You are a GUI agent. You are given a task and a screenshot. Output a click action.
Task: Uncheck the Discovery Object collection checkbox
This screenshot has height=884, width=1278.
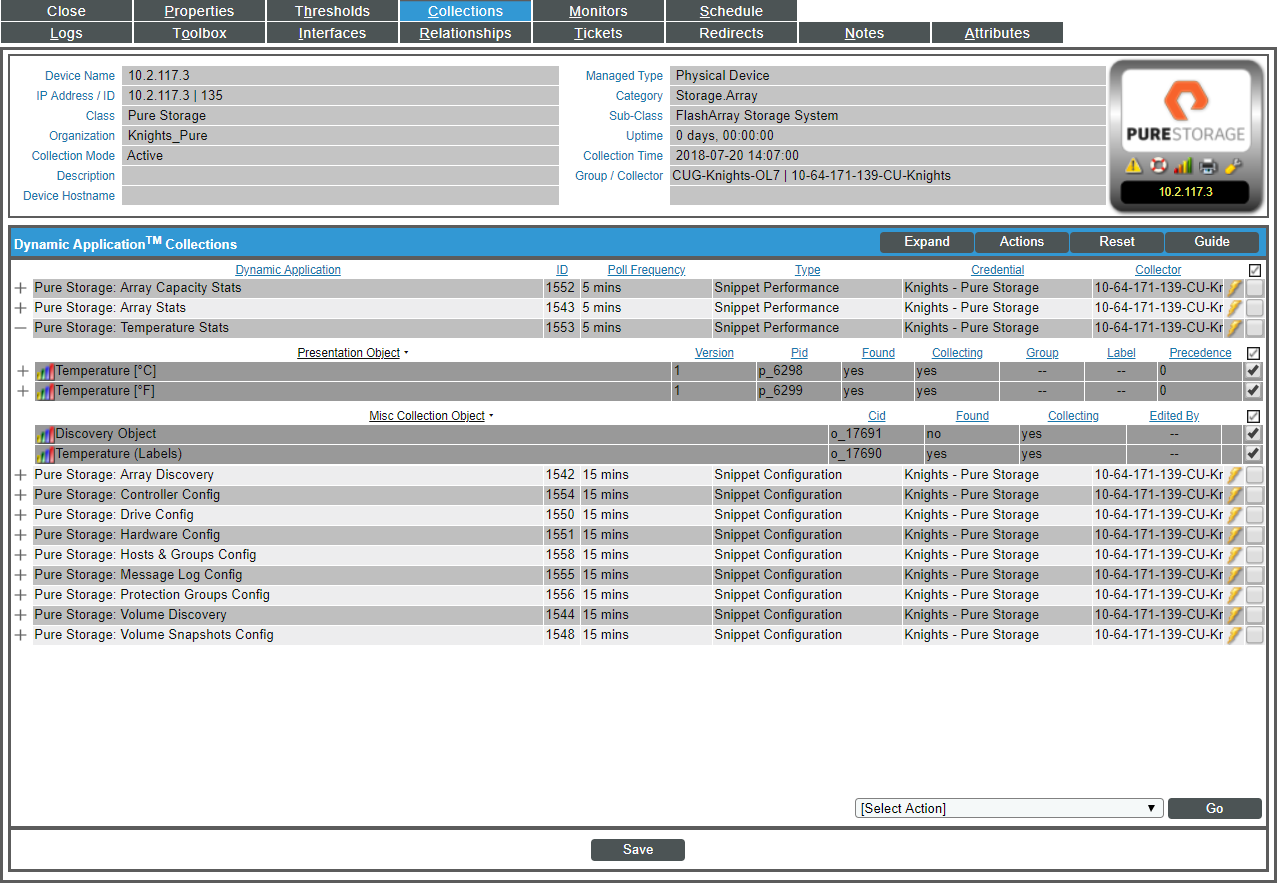tap(1253, 433)
